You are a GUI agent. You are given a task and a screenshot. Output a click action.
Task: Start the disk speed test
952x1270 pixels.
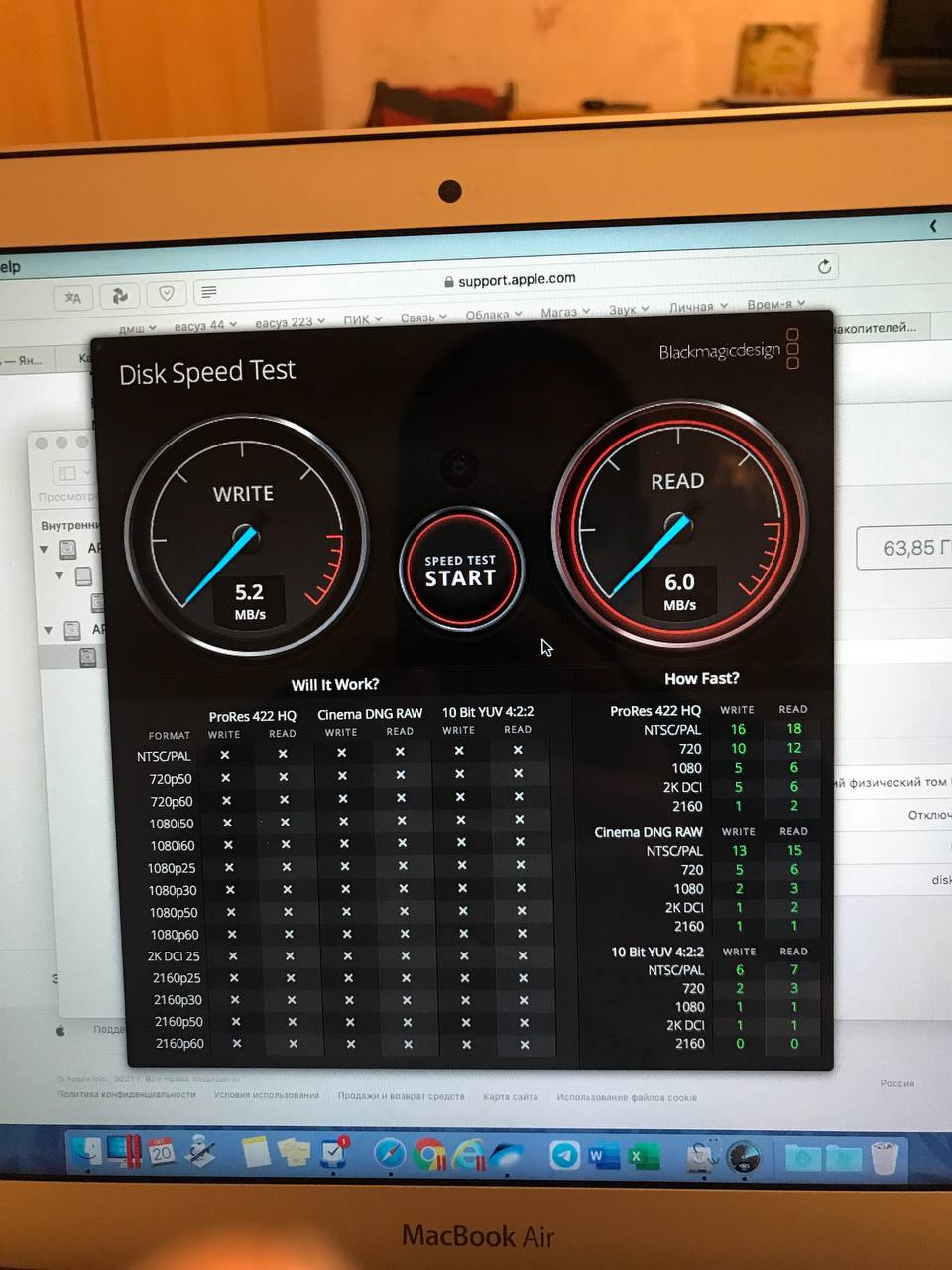click(x=460, y=571)
